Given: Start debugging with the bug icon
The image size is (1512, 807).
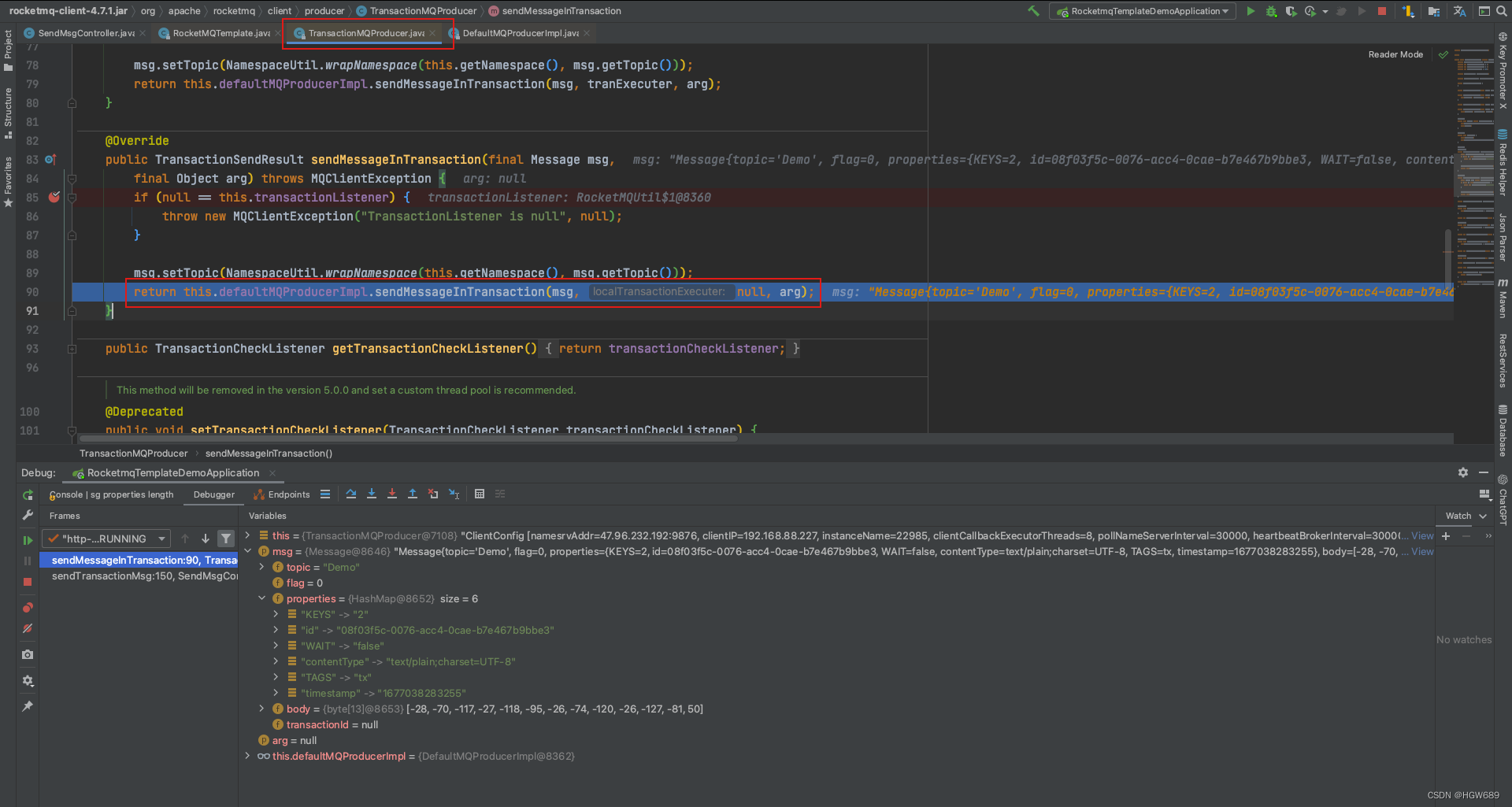Looking at the screenshot, I should (x=1271, y=11).
